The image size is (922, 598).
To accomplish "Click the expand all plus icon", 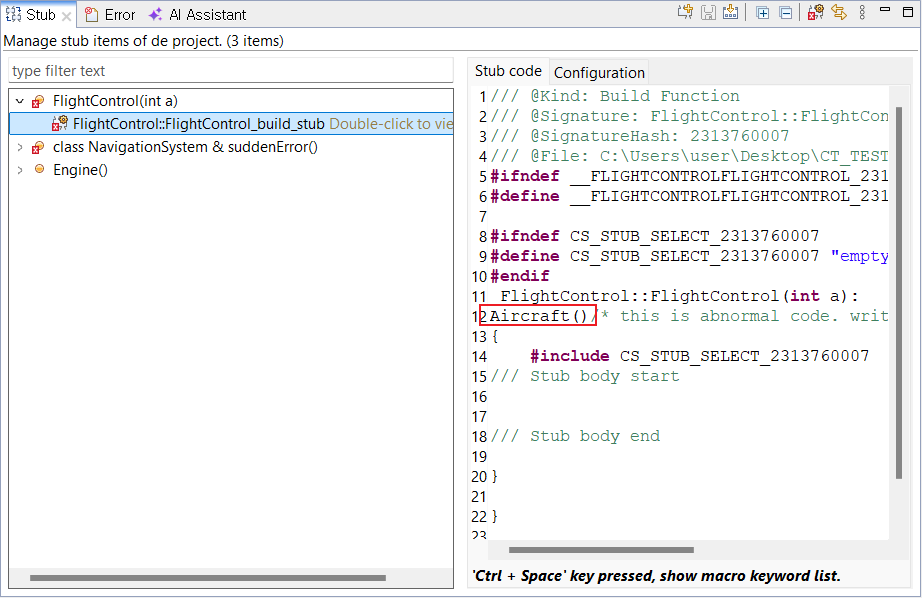I will 763,13.
